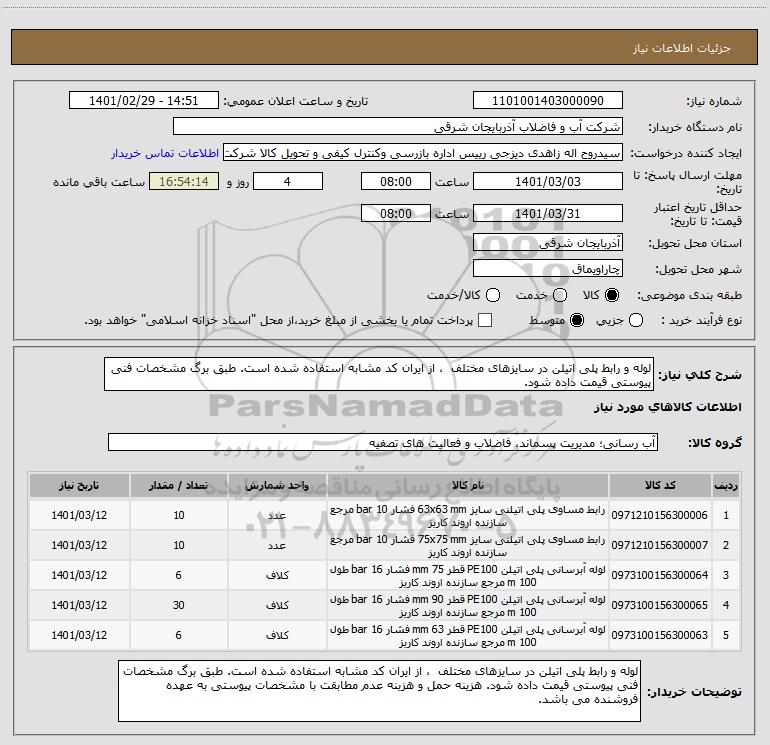Click the buyer organization name field
Viewport: 770px width, 745px height.
click(x=398, y=127)
